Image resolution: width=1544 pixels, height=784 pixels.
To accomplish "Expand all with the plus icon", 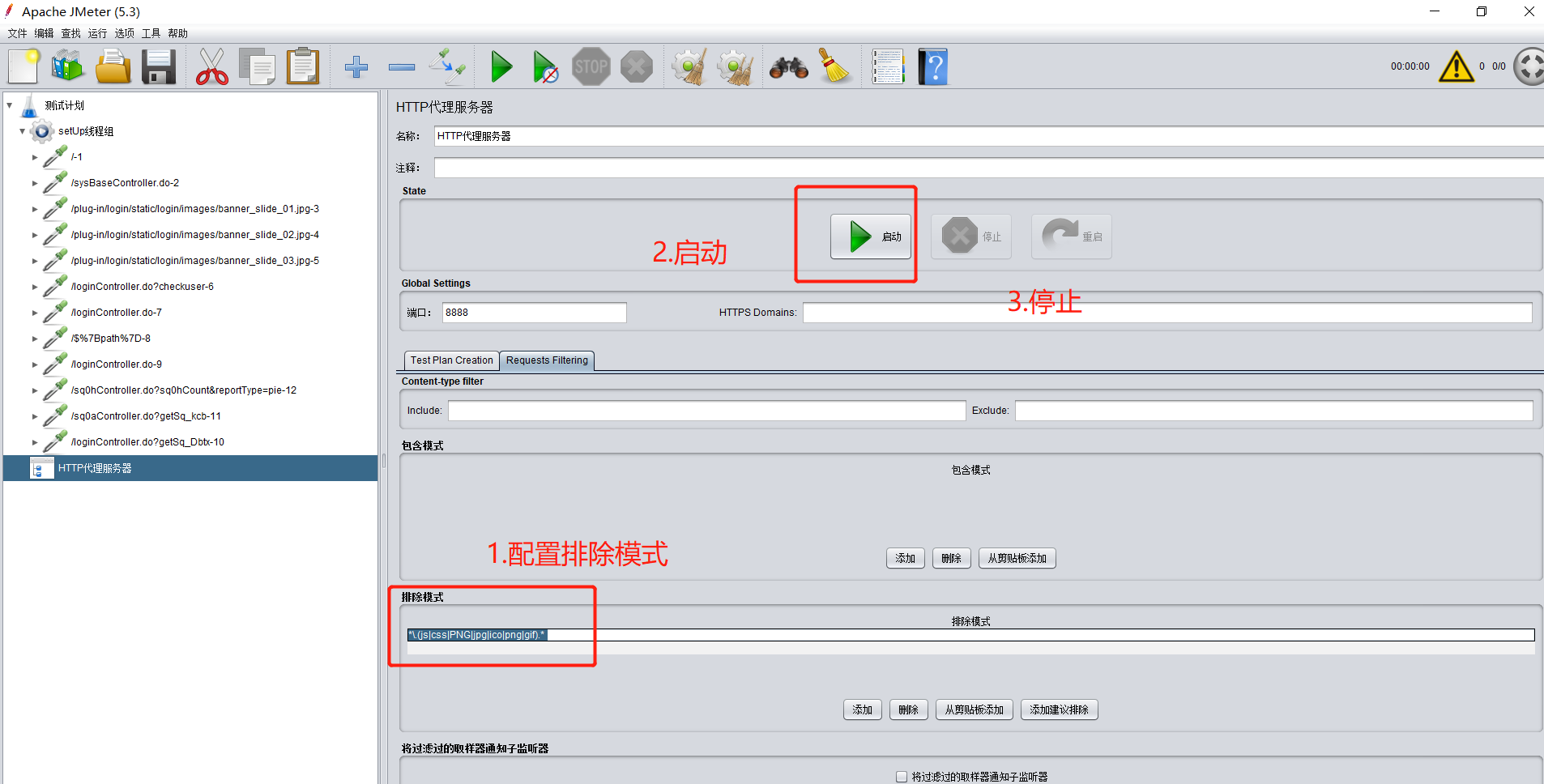I will (356, 66).
